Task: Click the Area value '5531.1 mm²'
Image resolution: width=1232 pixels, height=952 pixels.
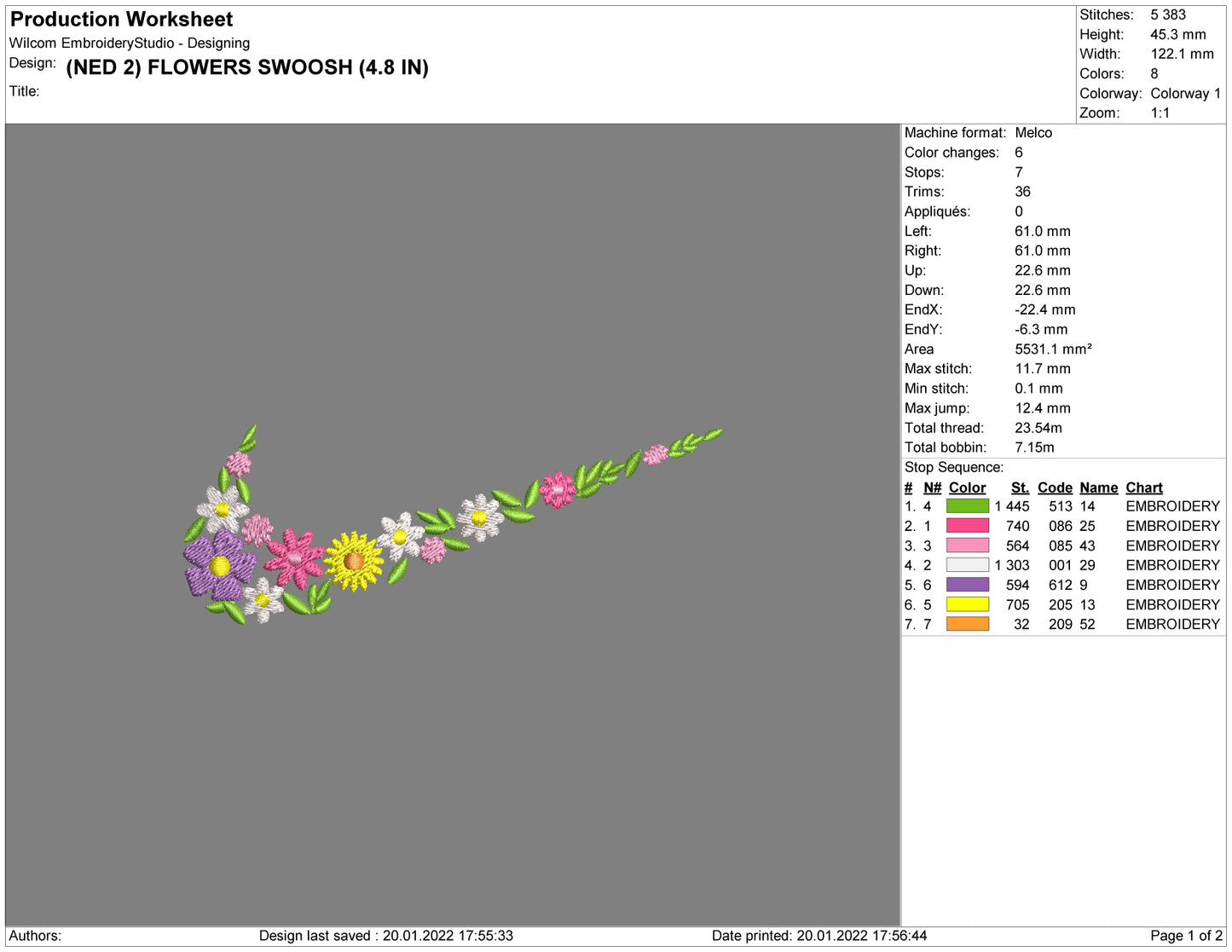Action: pos(1053,349)
